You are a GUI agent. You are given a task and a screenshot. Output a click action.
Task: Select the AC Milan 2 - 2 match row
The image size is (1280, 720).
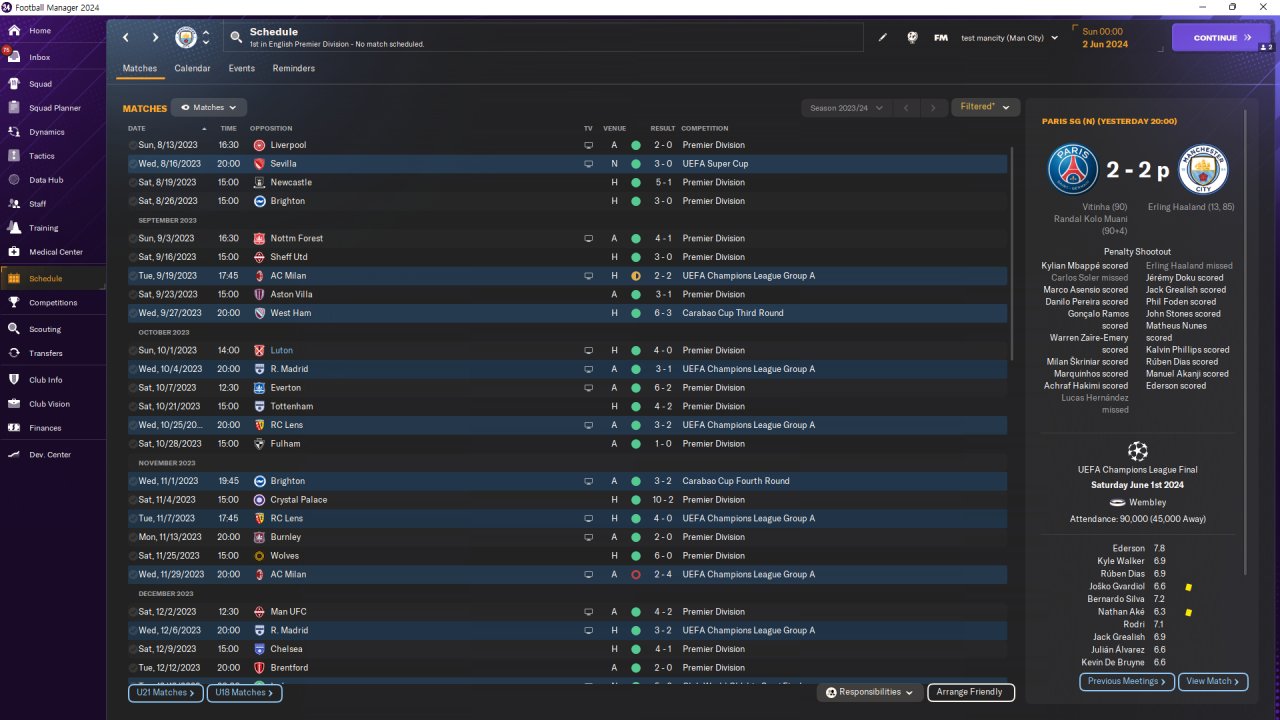pos(567,276)
